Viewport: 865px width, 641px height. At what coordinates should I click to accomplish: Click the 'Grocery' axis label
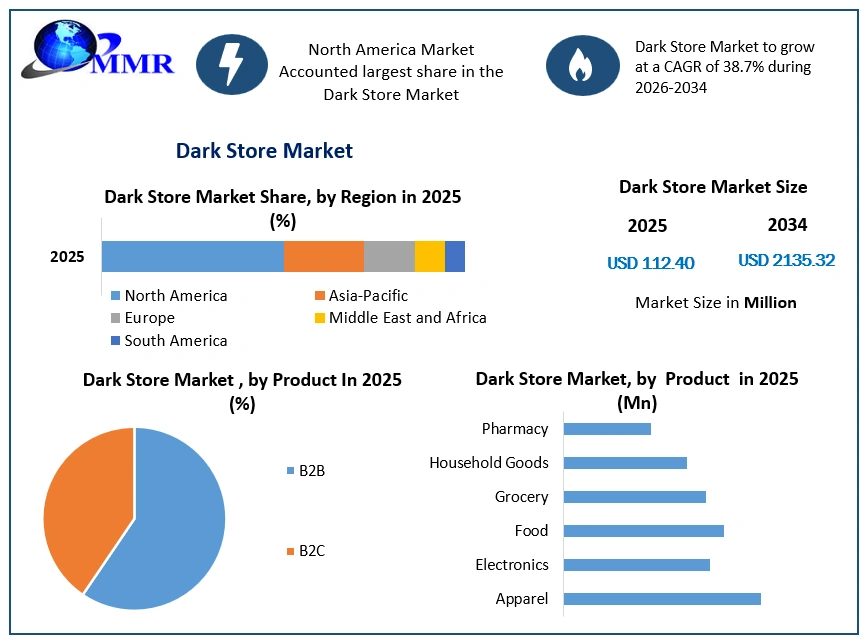tap(521, 497)
